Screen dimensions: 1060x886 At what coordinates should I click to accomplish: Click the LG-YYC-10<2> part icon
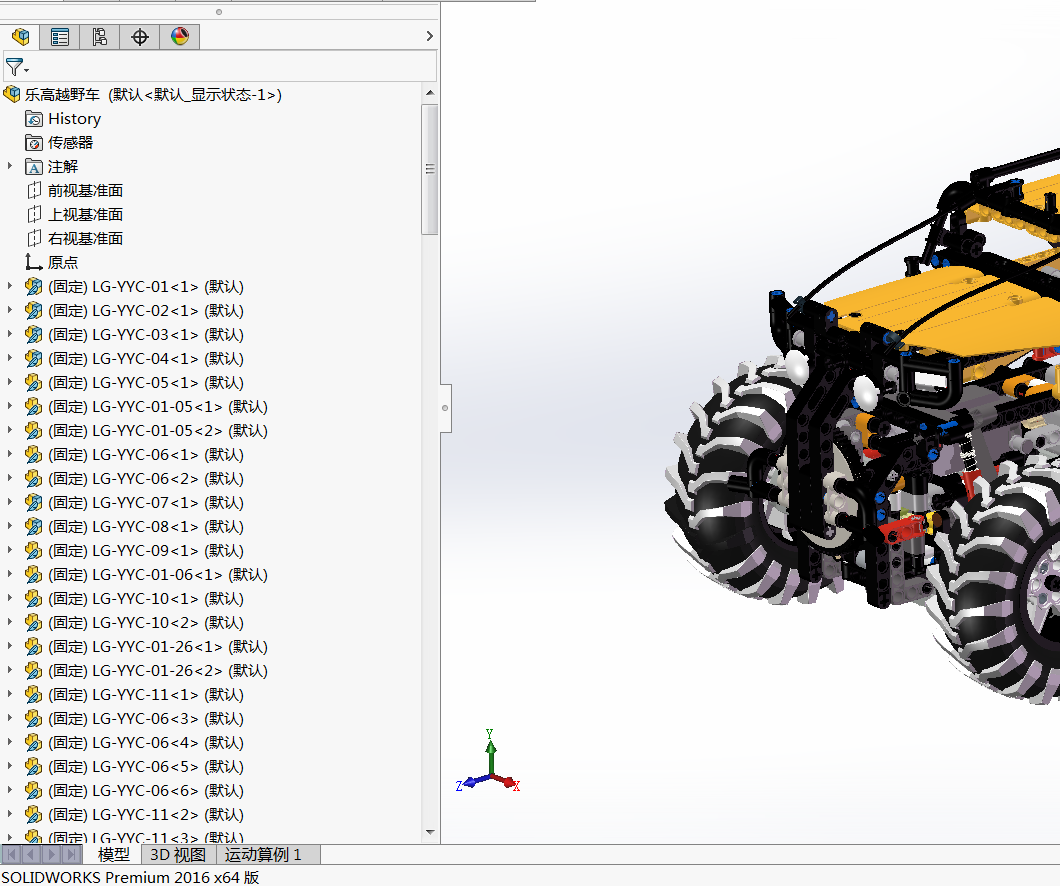(x=33, y=622)
